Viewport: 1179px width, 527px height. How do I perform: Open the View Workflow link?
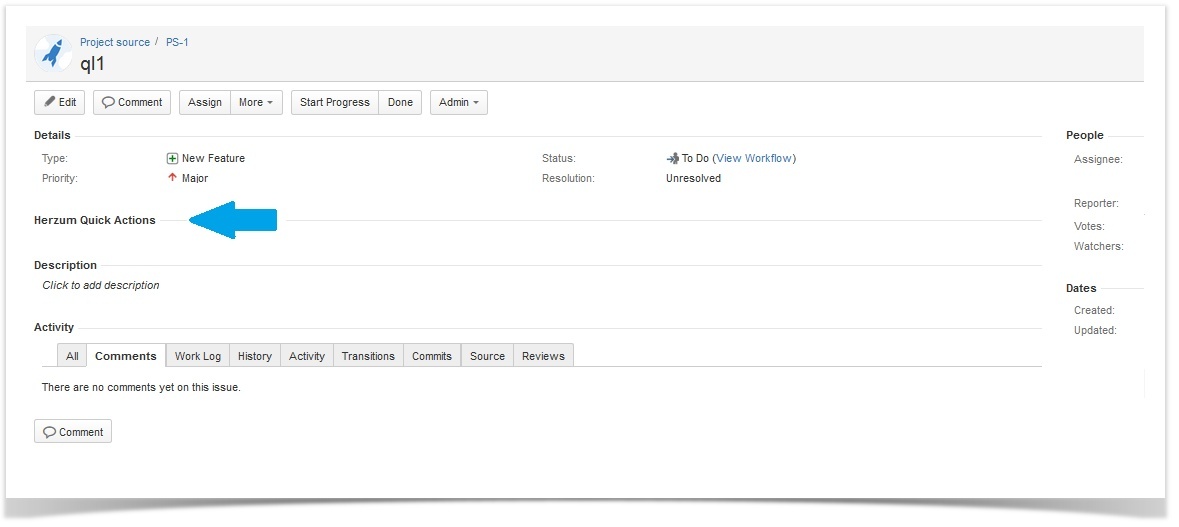tap(754, 158)
